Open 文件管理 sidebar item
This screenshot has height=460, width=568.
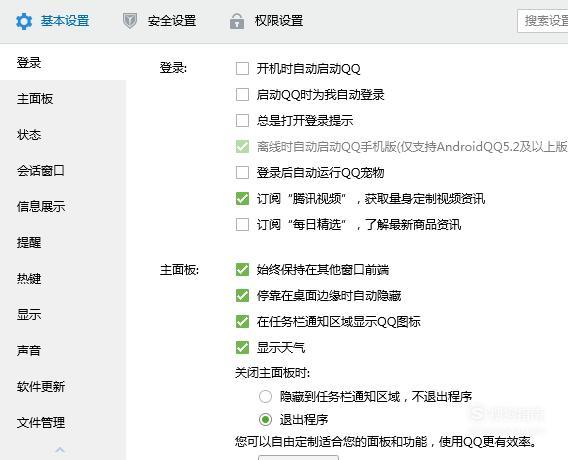[x=41, y=422]
